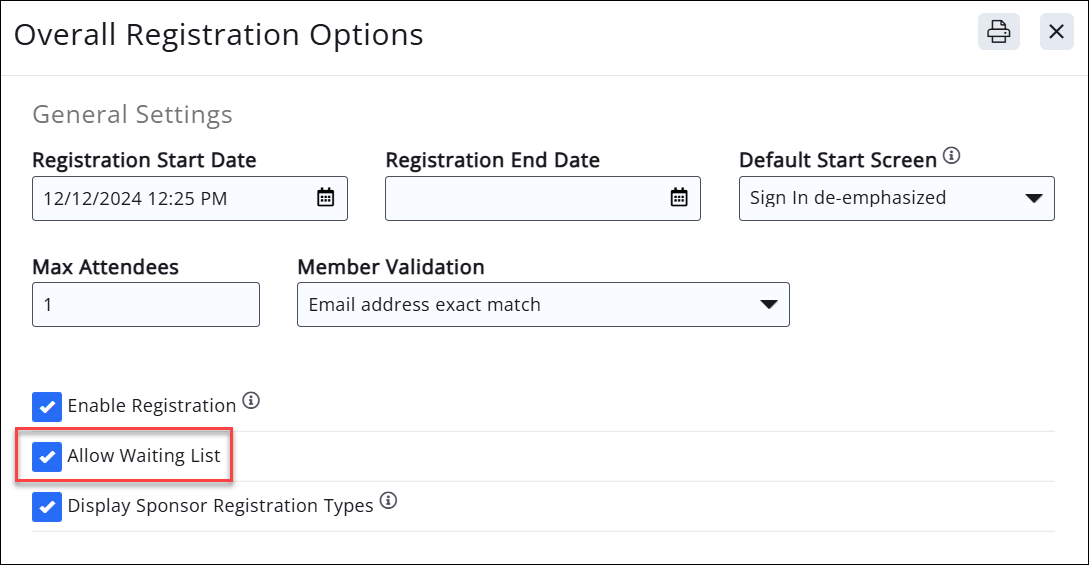This screenshot has height=565, width=1089.
Task: Uncheck the Enable Registration checkbox
Action: tap(47, 407)
